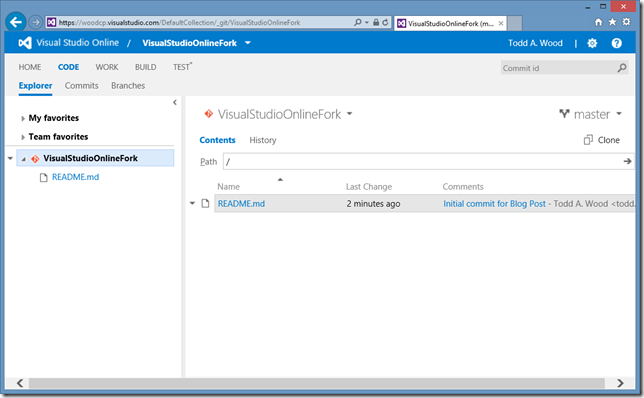Go to the HOME hub
Image resolution: width=644 pixels, height=398 pixels.
[x=30, y=67]
